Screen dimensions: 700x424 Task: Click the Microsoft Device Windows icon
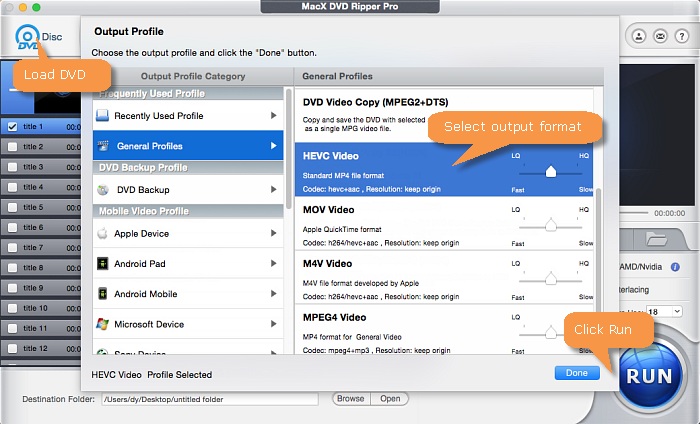(103, 324)
